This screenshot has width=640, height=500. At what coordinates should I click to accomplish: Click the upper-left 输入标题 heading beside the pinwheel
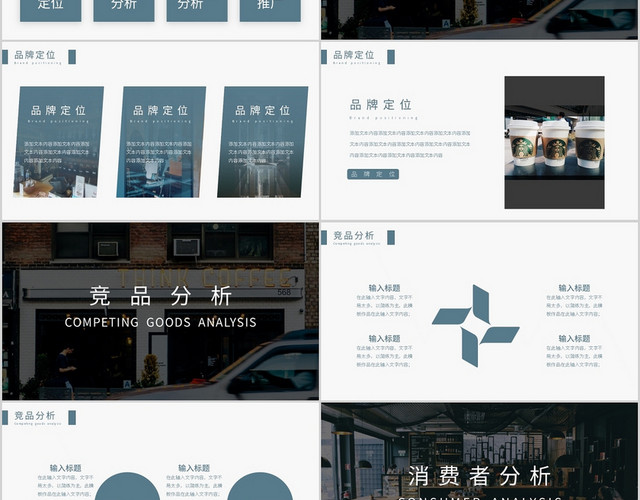point(384,288)
